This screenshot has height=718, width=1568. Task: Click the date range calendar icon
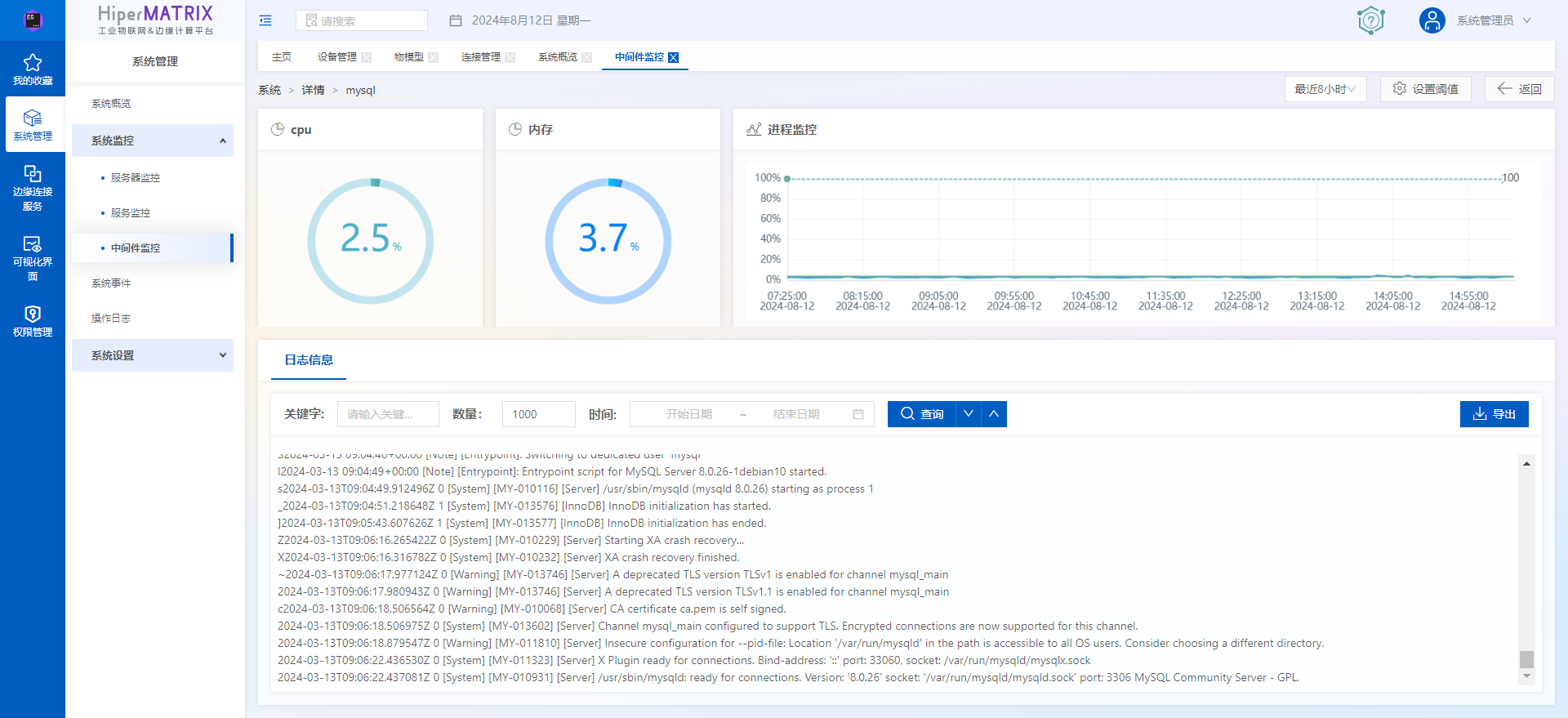pos(858,414)
